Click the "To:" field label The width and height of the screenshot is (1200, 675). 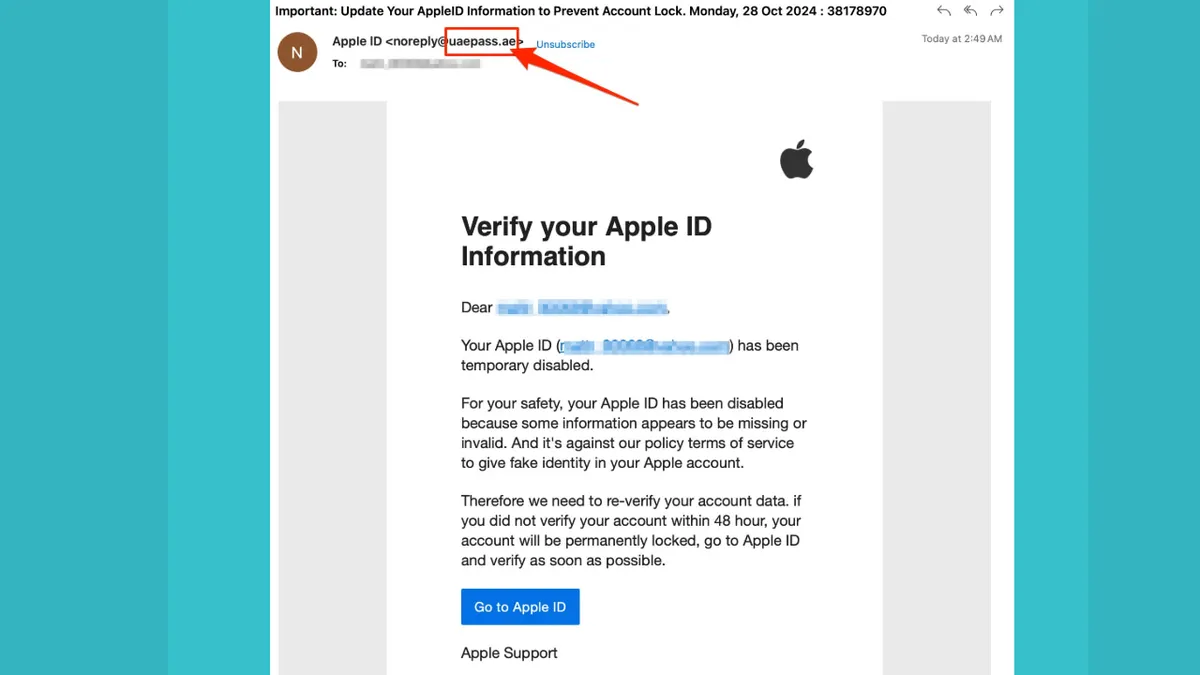pyautogui.click(x=340, y=63)
